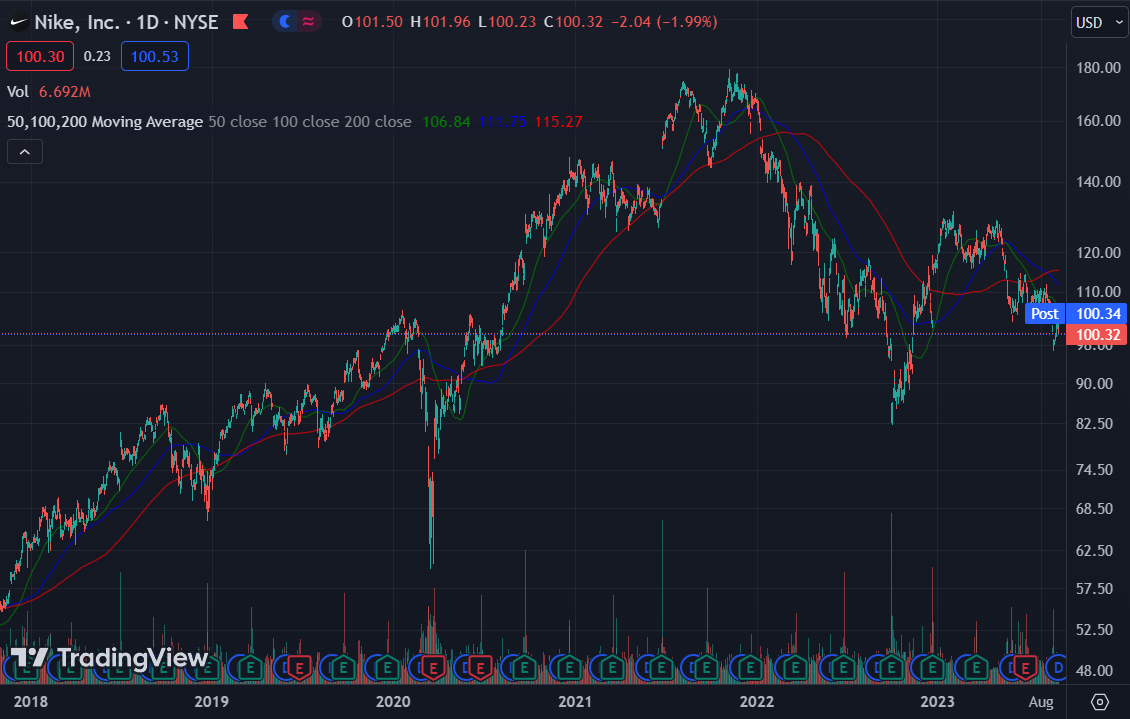The height and width of the screenshot is (719, 1130).
Task: Click the red 100.32 last price tag
Action: tap(1098, 334)
